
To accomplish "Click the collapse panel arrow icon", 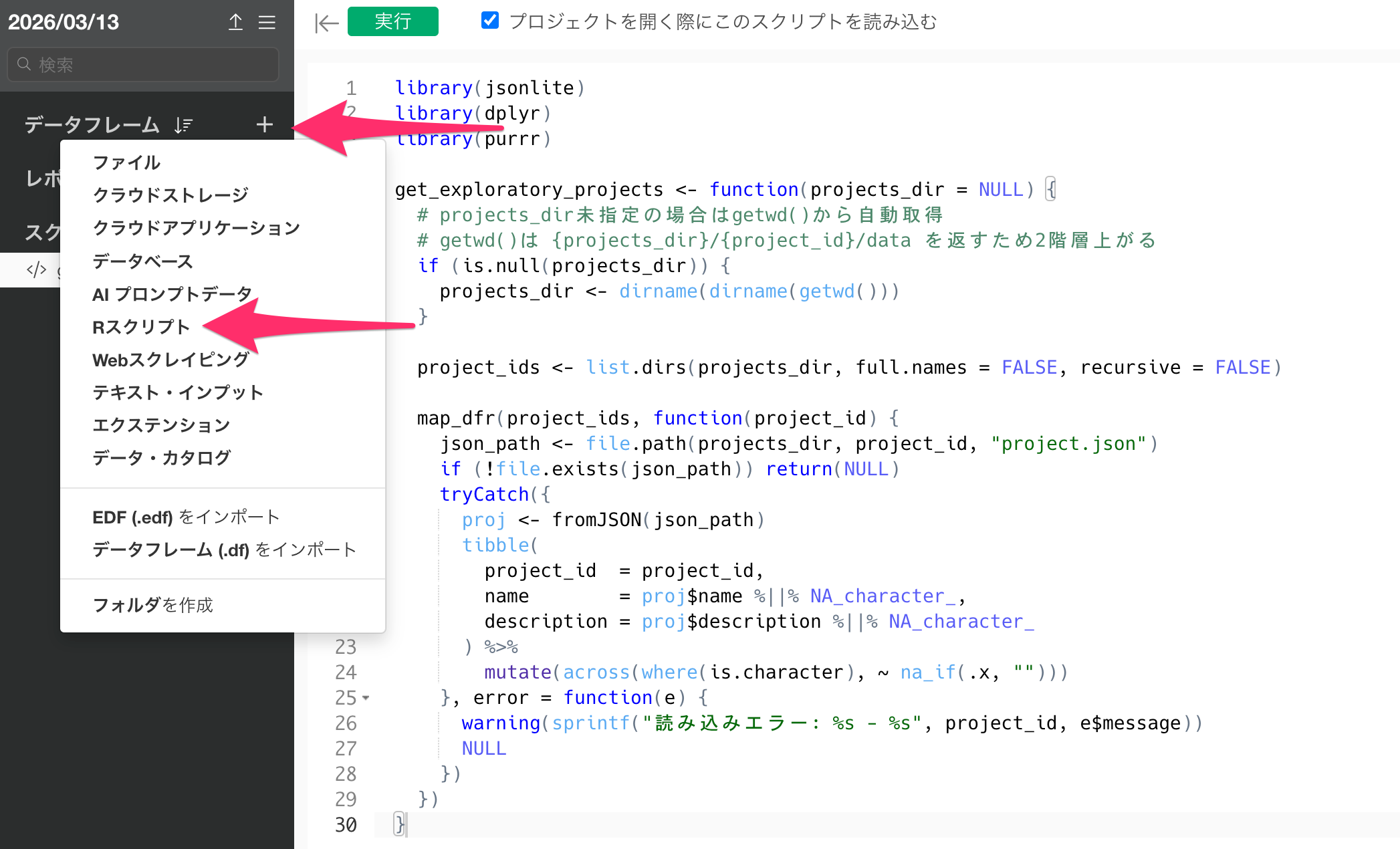I will (x=327, y=23).
